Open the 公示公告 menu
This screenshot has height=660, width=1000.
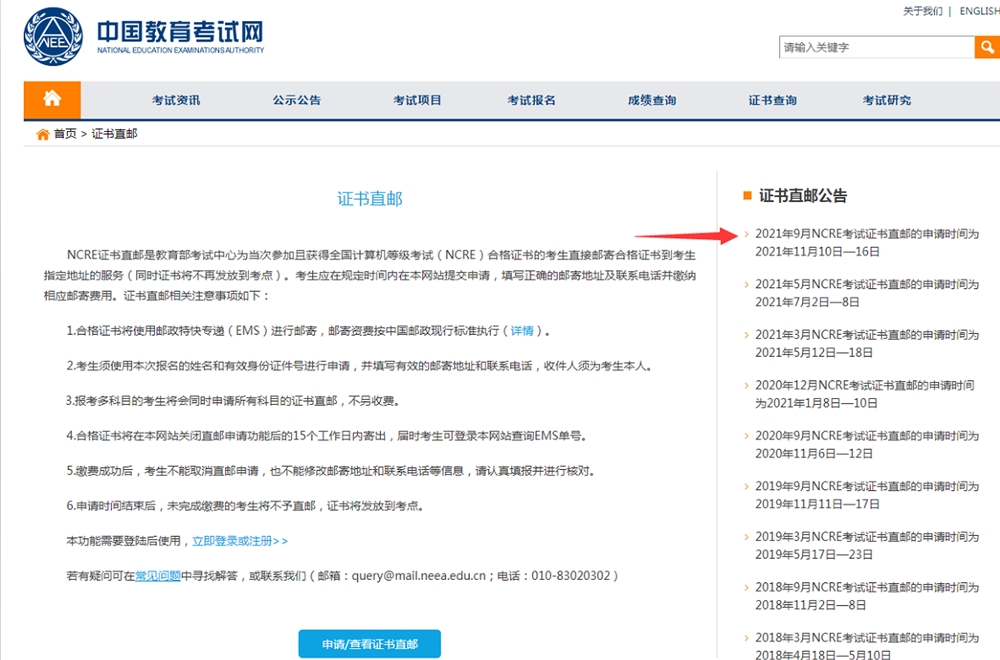pos(297,100)
